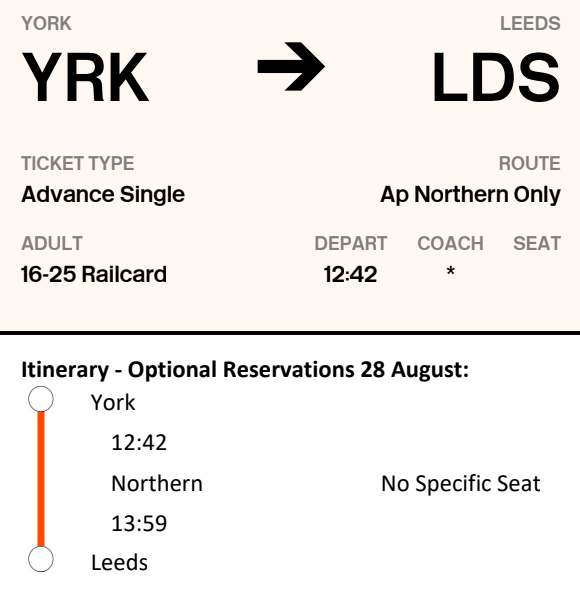Click Leeds in the itinerary list
Screen dimensions: 580x596
click(119, 563)
